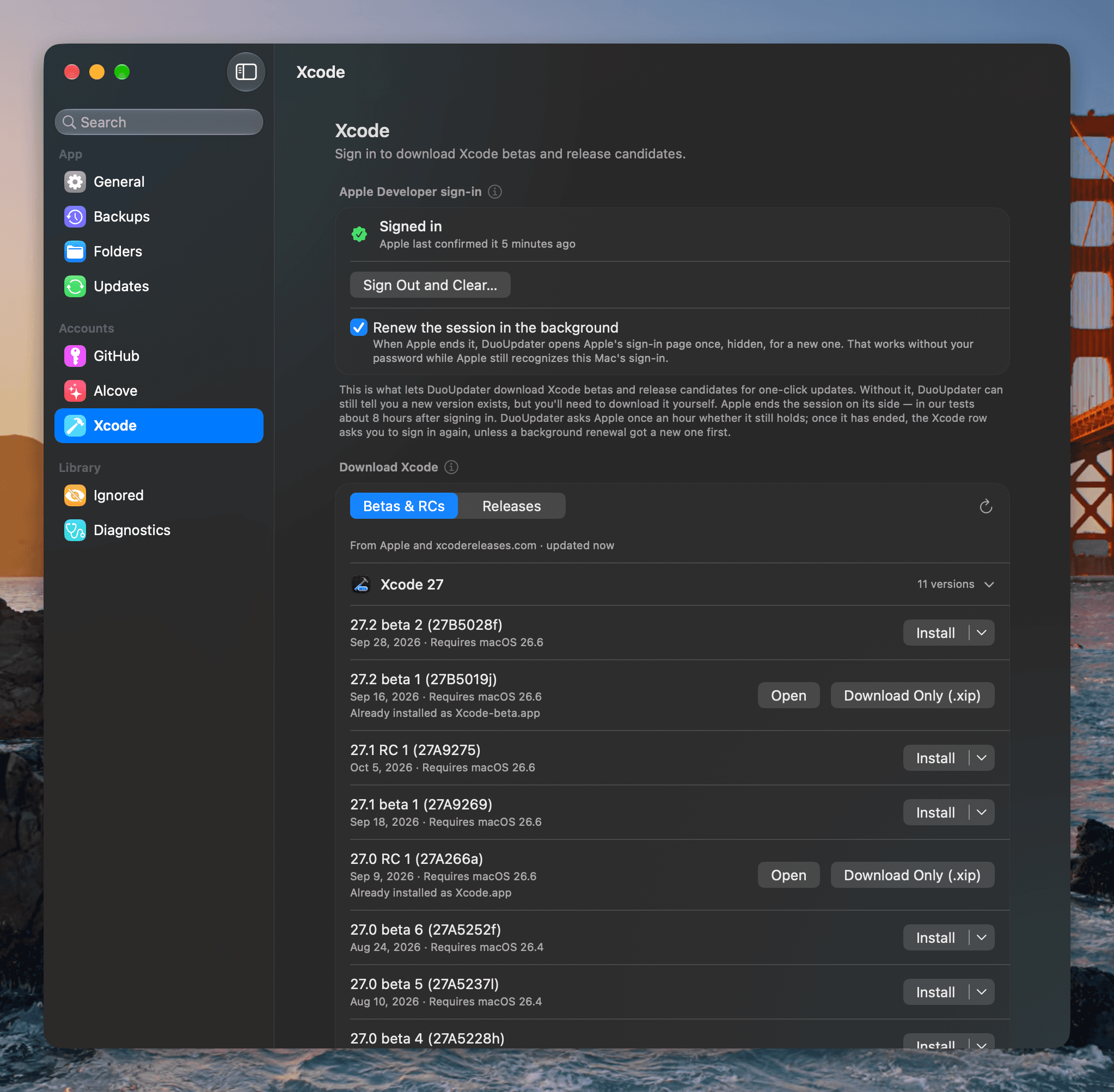Click the GitHub key icon
This screenshot has width=1114, height=1092.
pos(75,356)
